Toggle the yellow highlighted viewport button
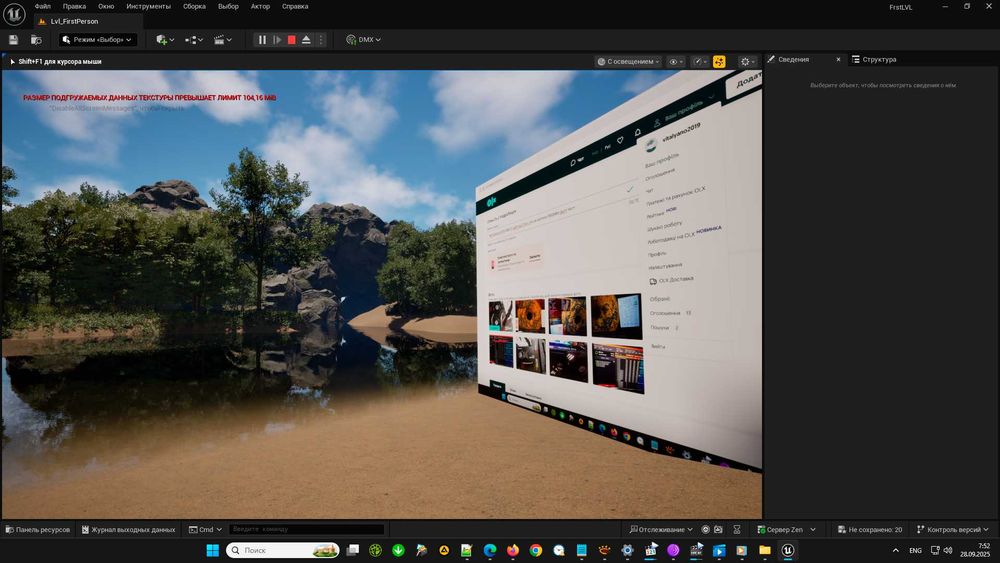Image resolution: width=1000 pixels, height=563 pixels. tap(719, 62)
